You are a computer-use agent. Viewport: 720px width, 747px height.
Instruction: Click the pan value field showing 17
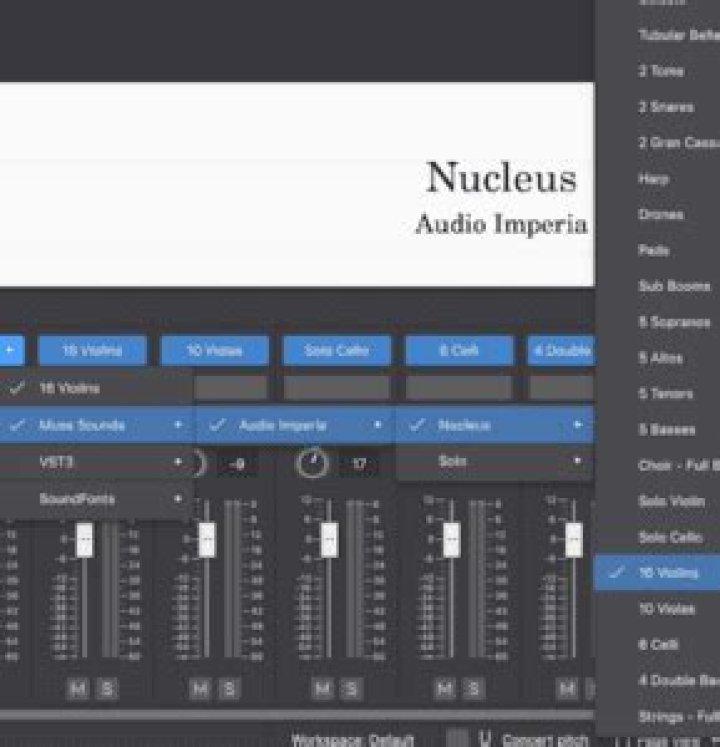[360, 464]
